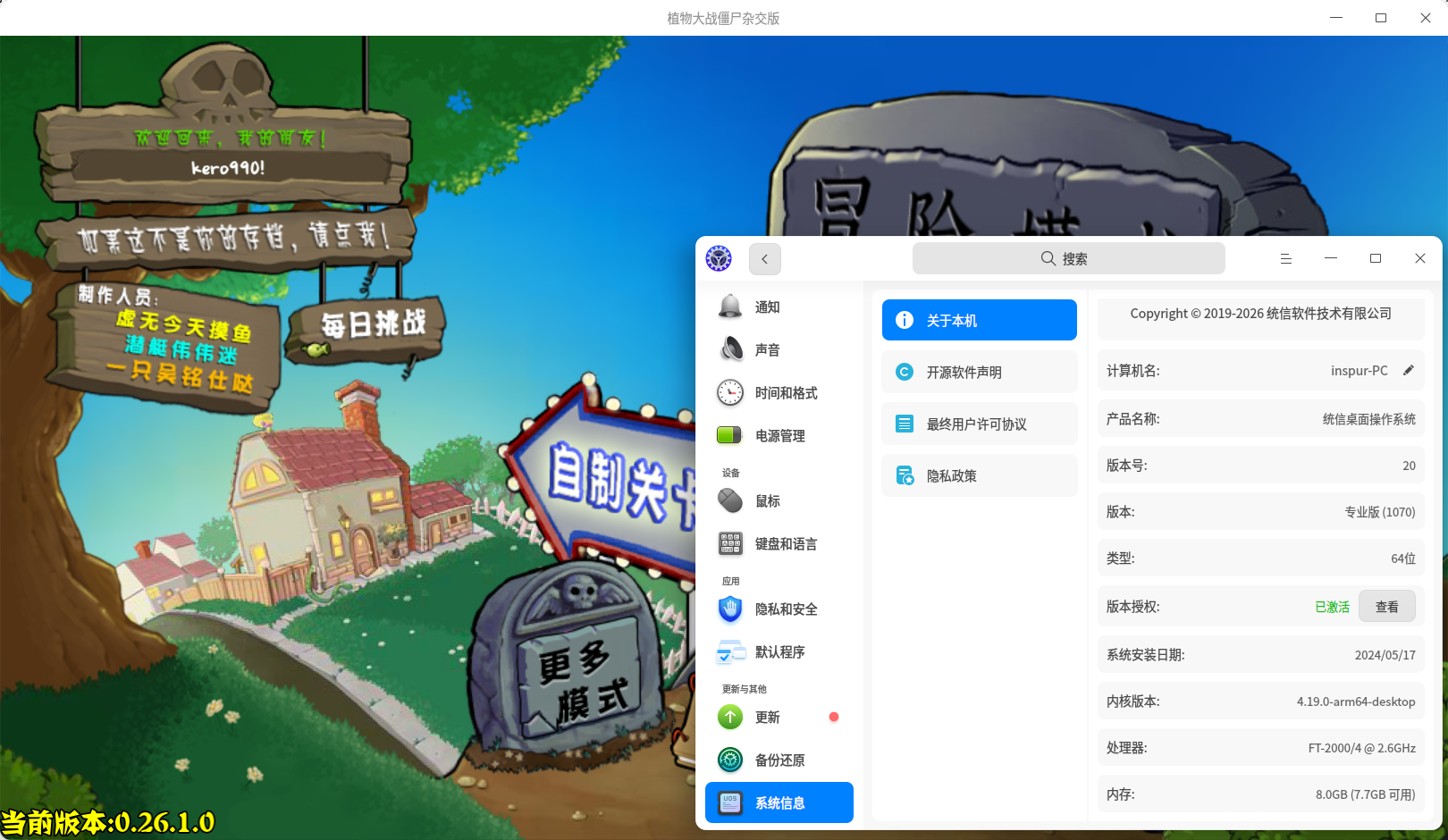1448x840 pixels.
Task: Open 隐私和安全 shield settings
Action: point(779,609)
